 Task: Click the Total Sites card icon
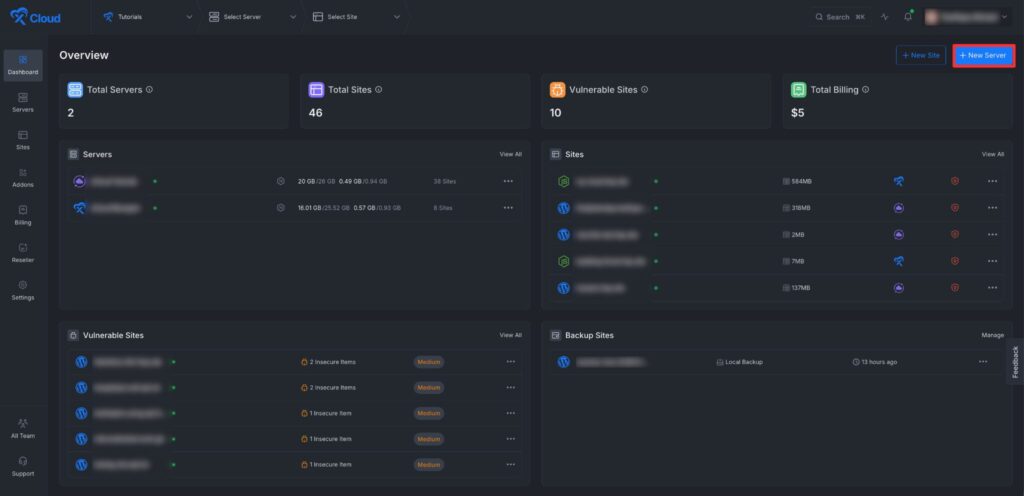[x=316, y=90]
